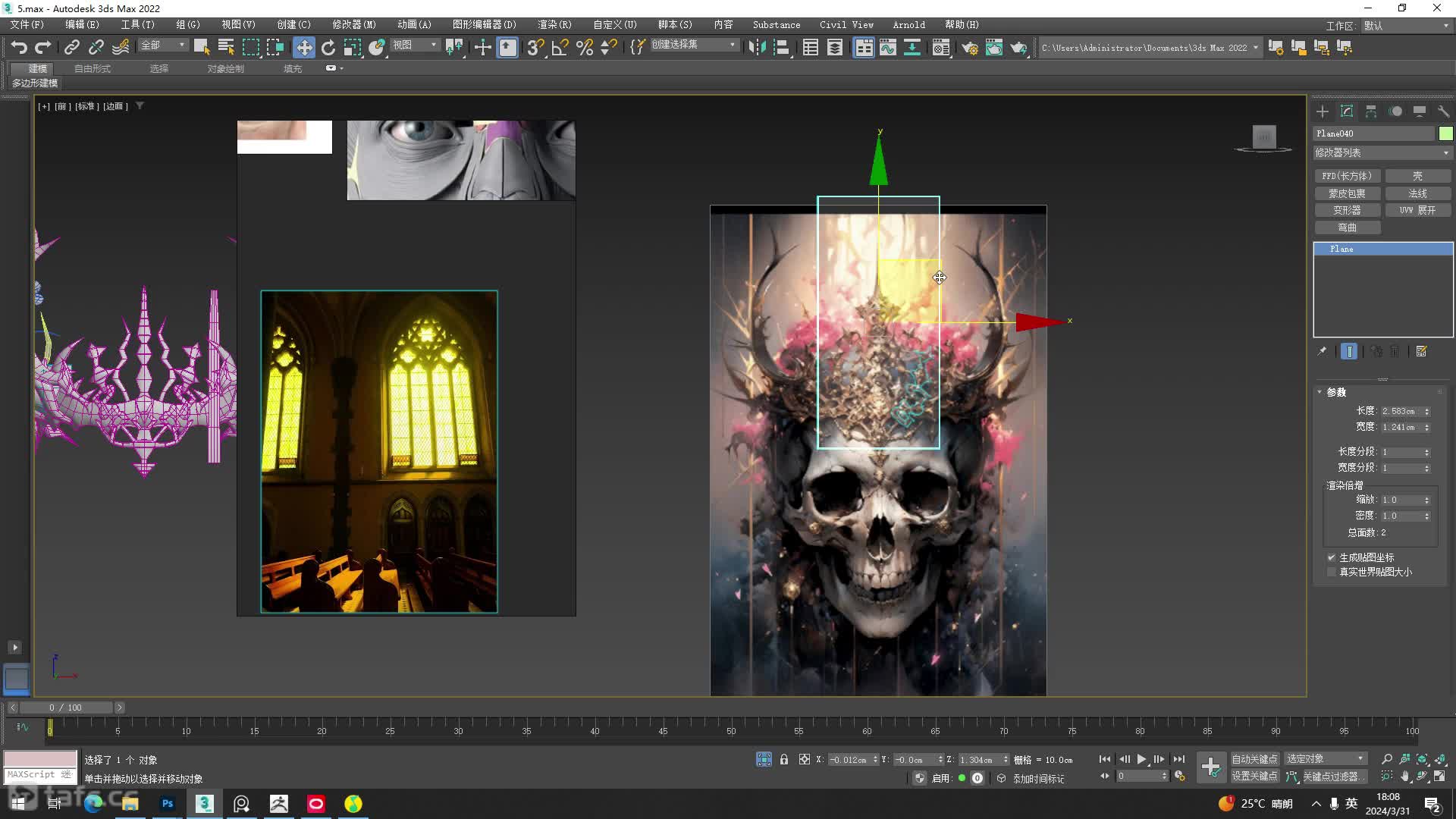The width and height of the screenshot is (1456, 819).
Task: Open the project path dropdown
Action: click(1256, 47)
